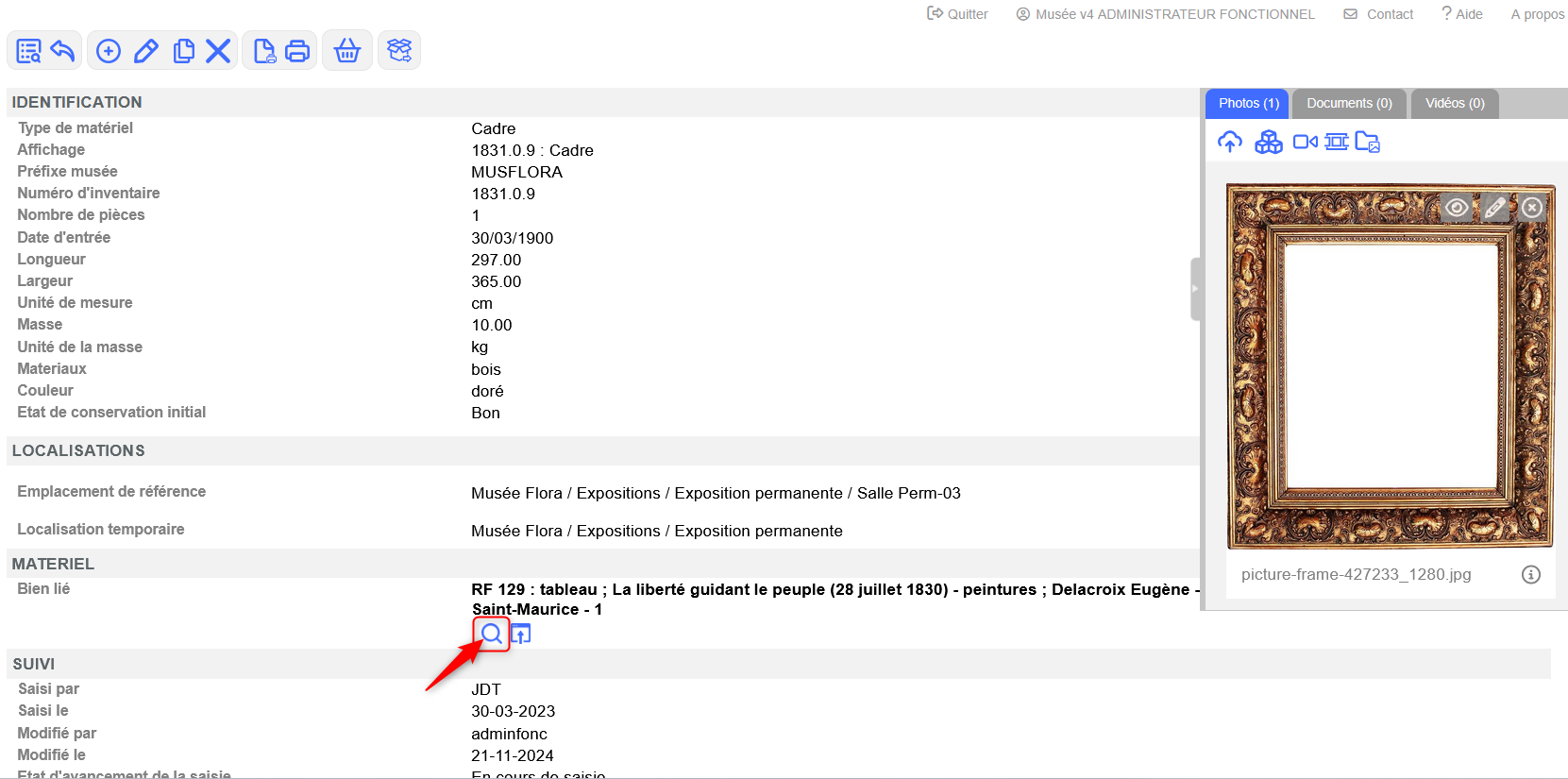1568x779 pixels.
Task: Open the list search icon in toolbar
Action: [x=28, y=51]
